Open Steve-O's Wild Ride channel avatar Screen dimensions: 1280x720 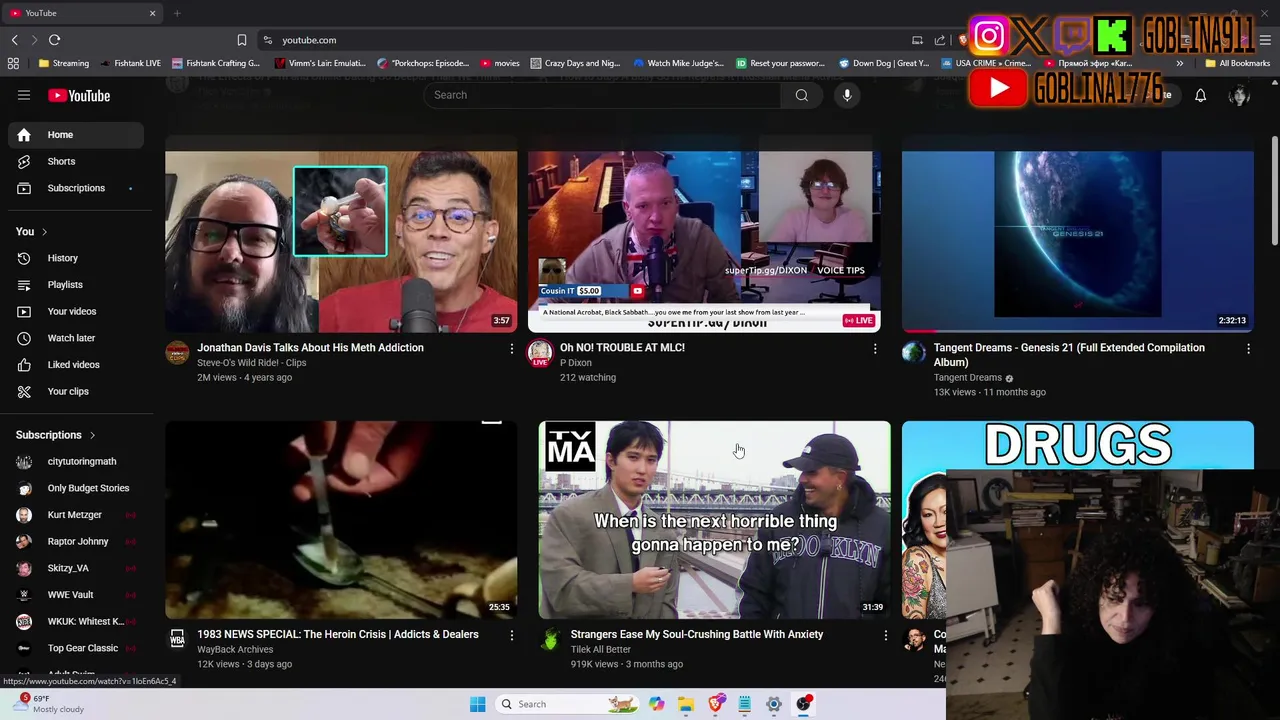coord(177,352)
